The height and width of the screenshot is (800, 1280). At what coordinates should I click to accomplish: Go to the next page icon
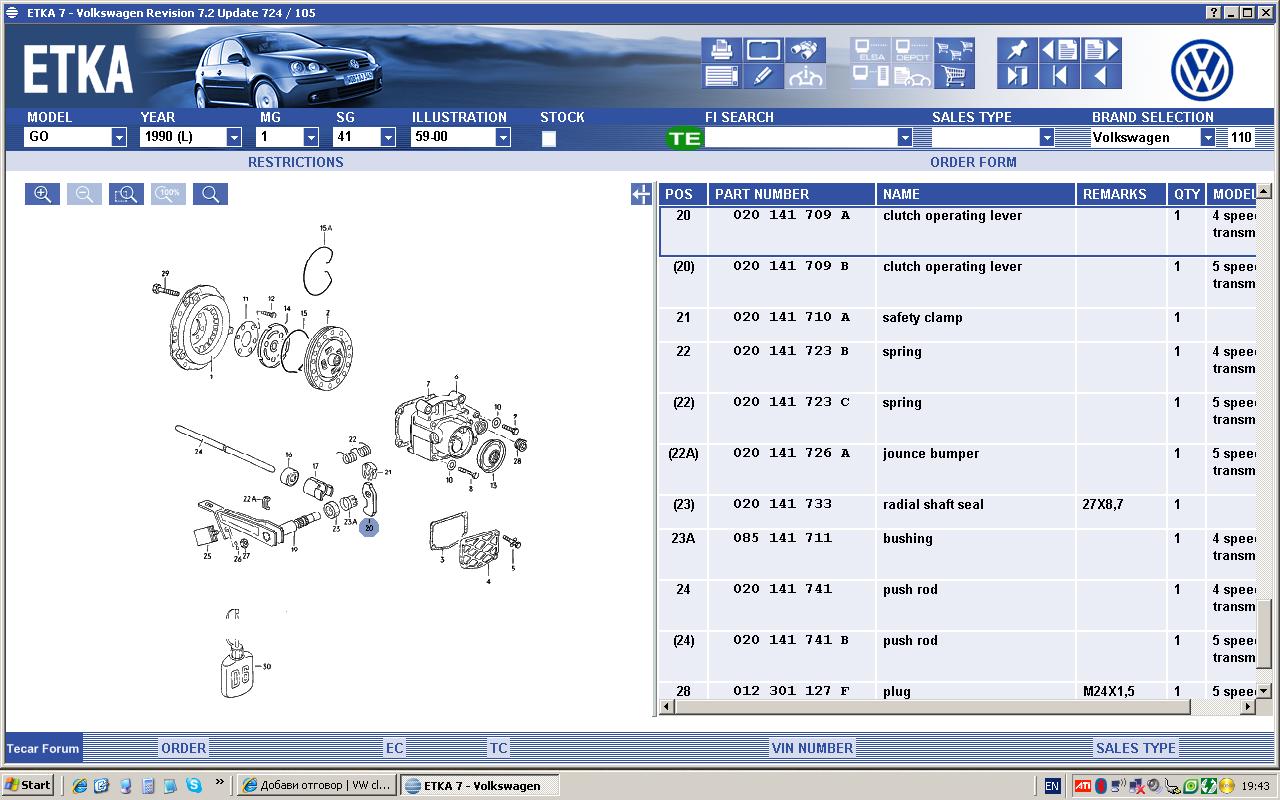point(1101,50)
